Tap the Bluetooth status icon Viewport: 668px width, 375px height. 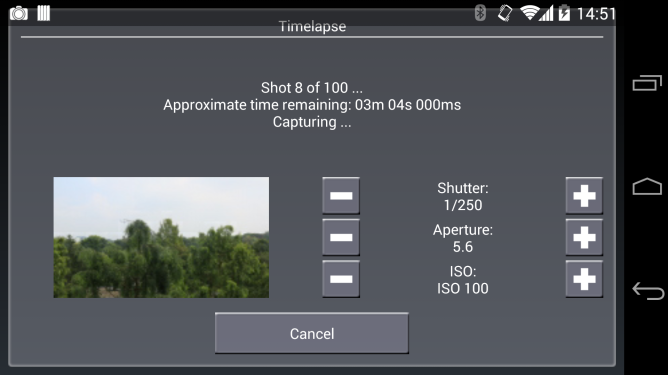point(480,13)
